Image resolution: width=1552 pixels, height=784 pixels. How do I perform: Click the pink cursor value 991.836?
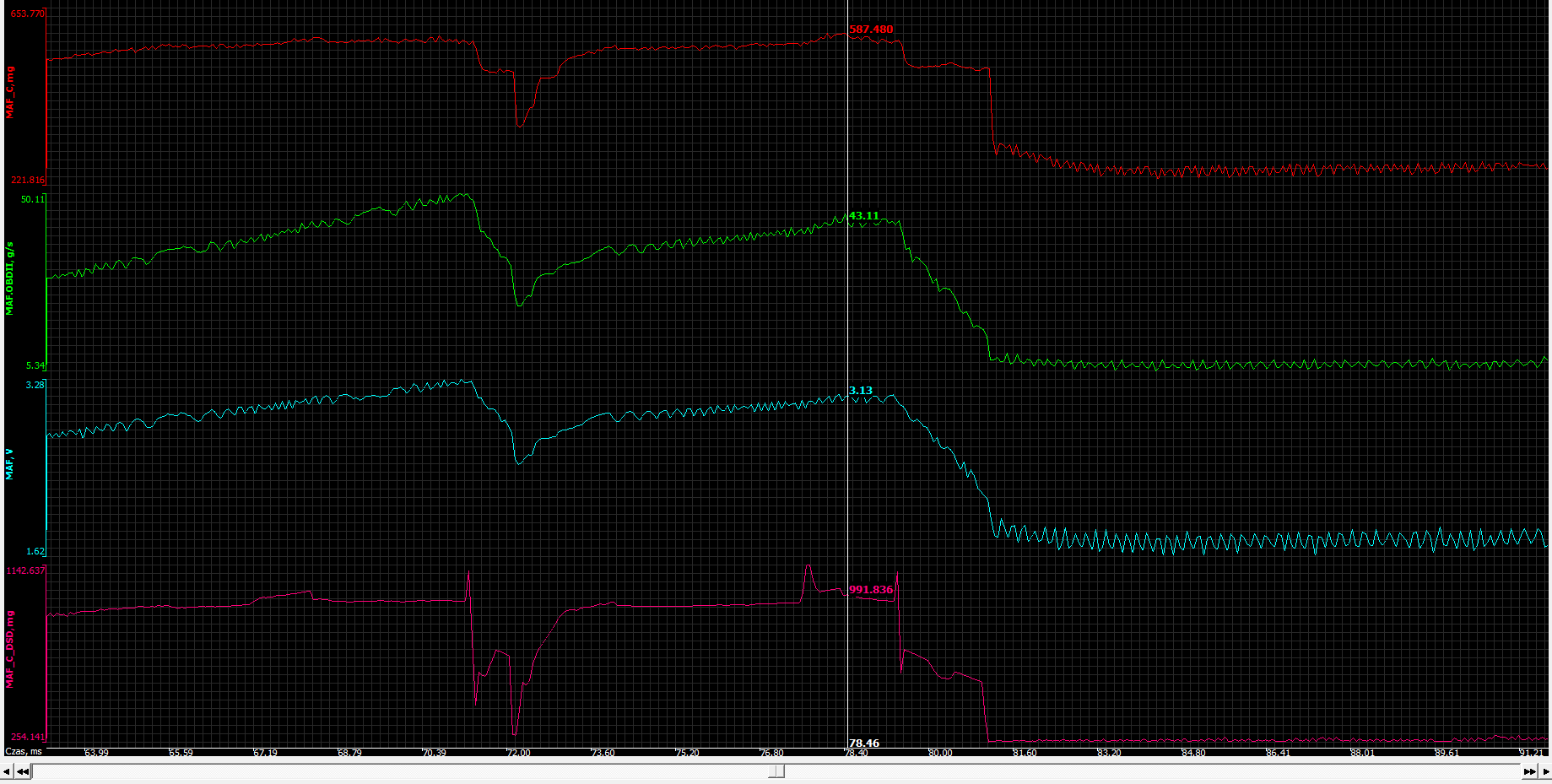pyautogui.click(x=871, y=590)
